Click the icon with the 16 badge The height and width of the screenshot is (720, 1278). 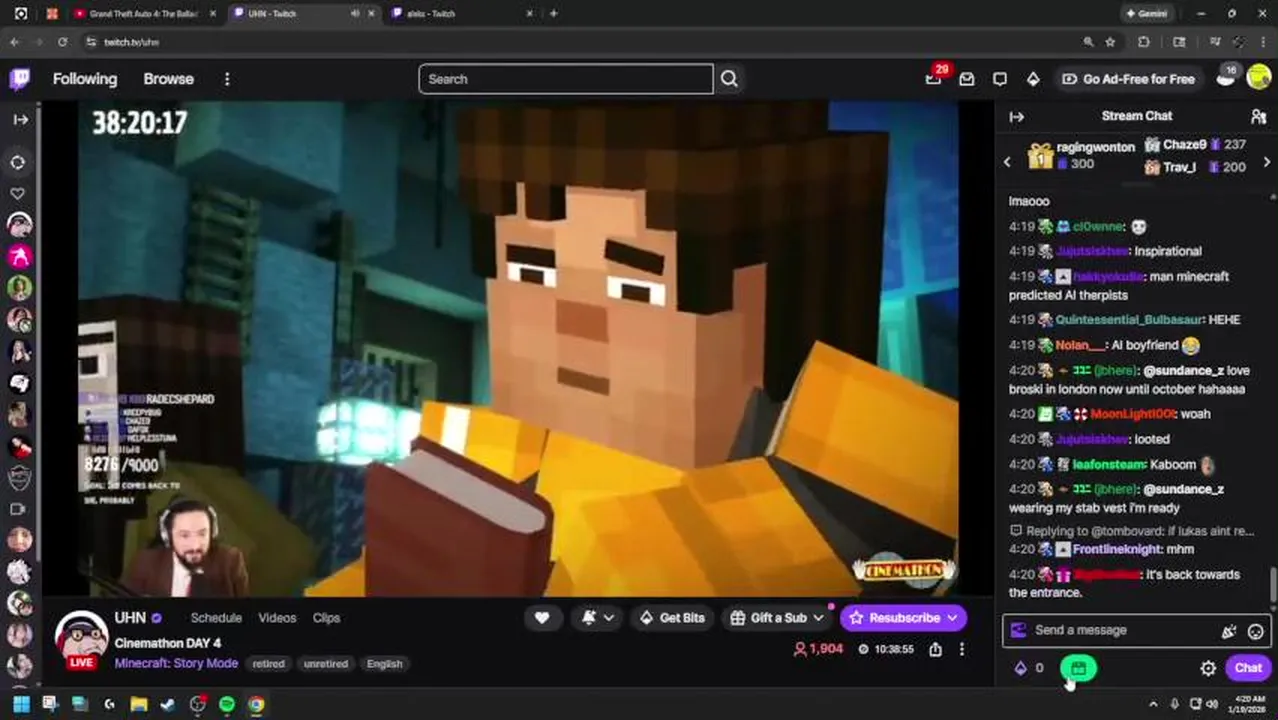pos(1226,77)
